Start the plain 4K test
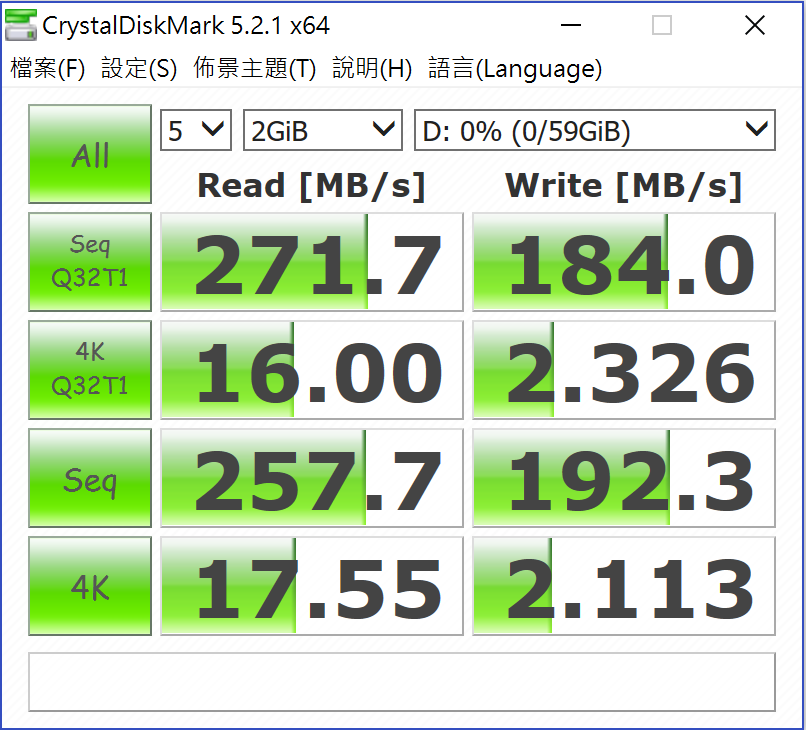 (90, 586)
